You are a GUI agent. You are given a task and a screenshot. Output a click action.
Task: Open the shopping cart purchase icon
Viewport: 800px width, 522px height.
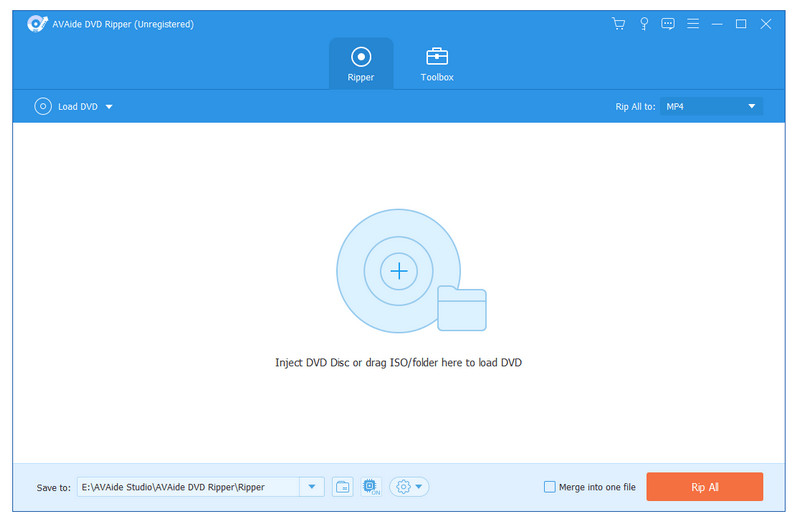point(618,24)
